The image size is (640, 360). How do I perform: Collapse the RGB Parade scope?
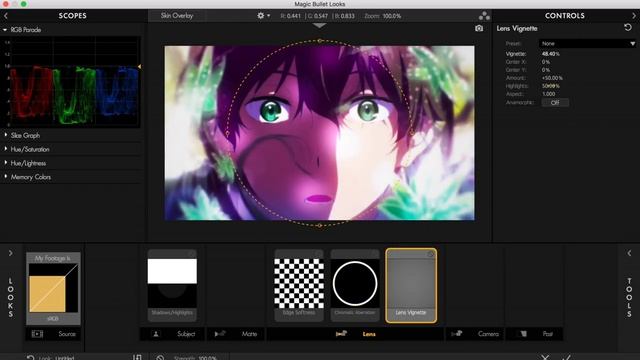tap(5, 30)
